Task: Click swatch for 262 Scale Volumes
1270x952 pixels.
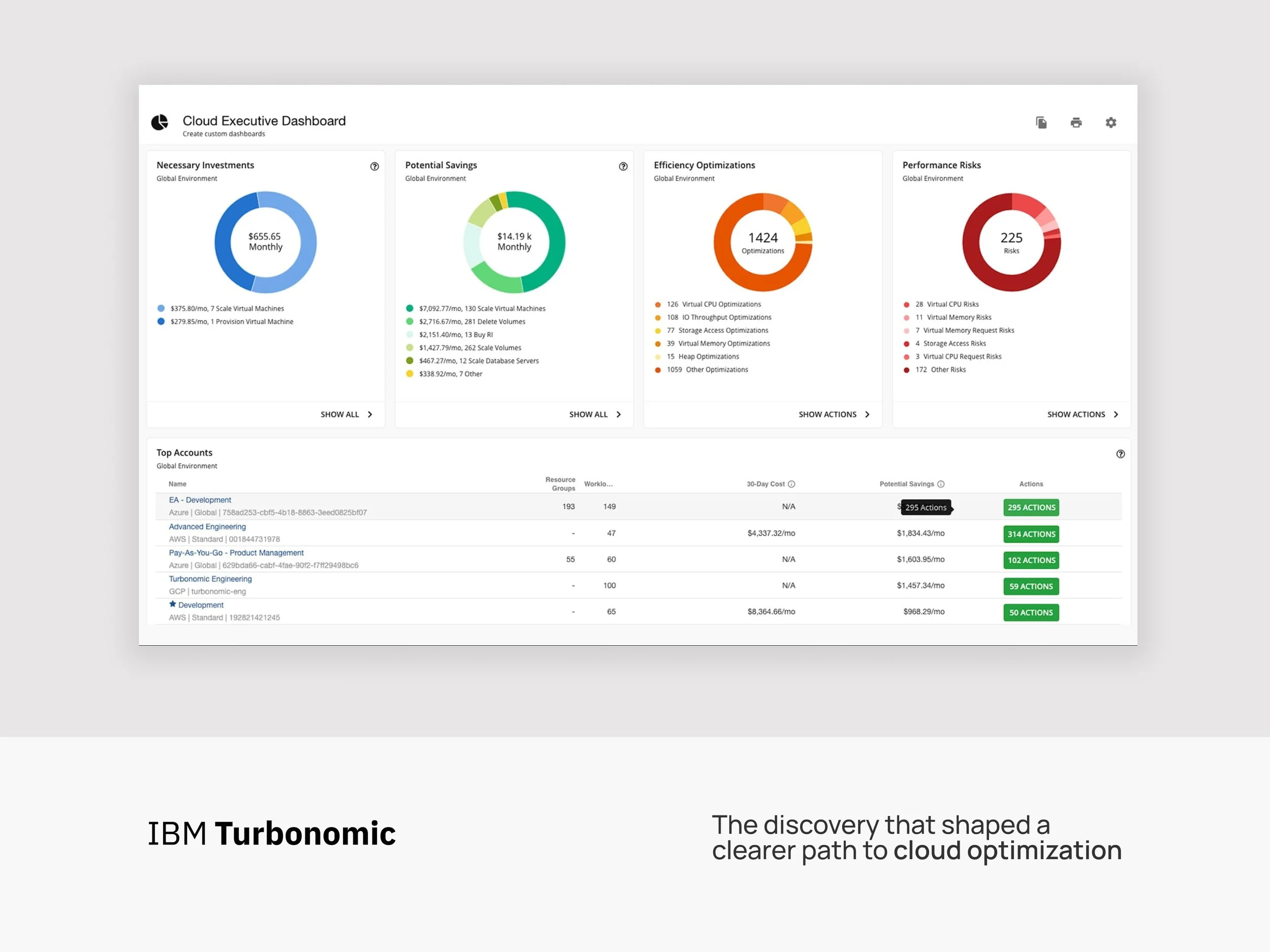Action: [409, 347]
